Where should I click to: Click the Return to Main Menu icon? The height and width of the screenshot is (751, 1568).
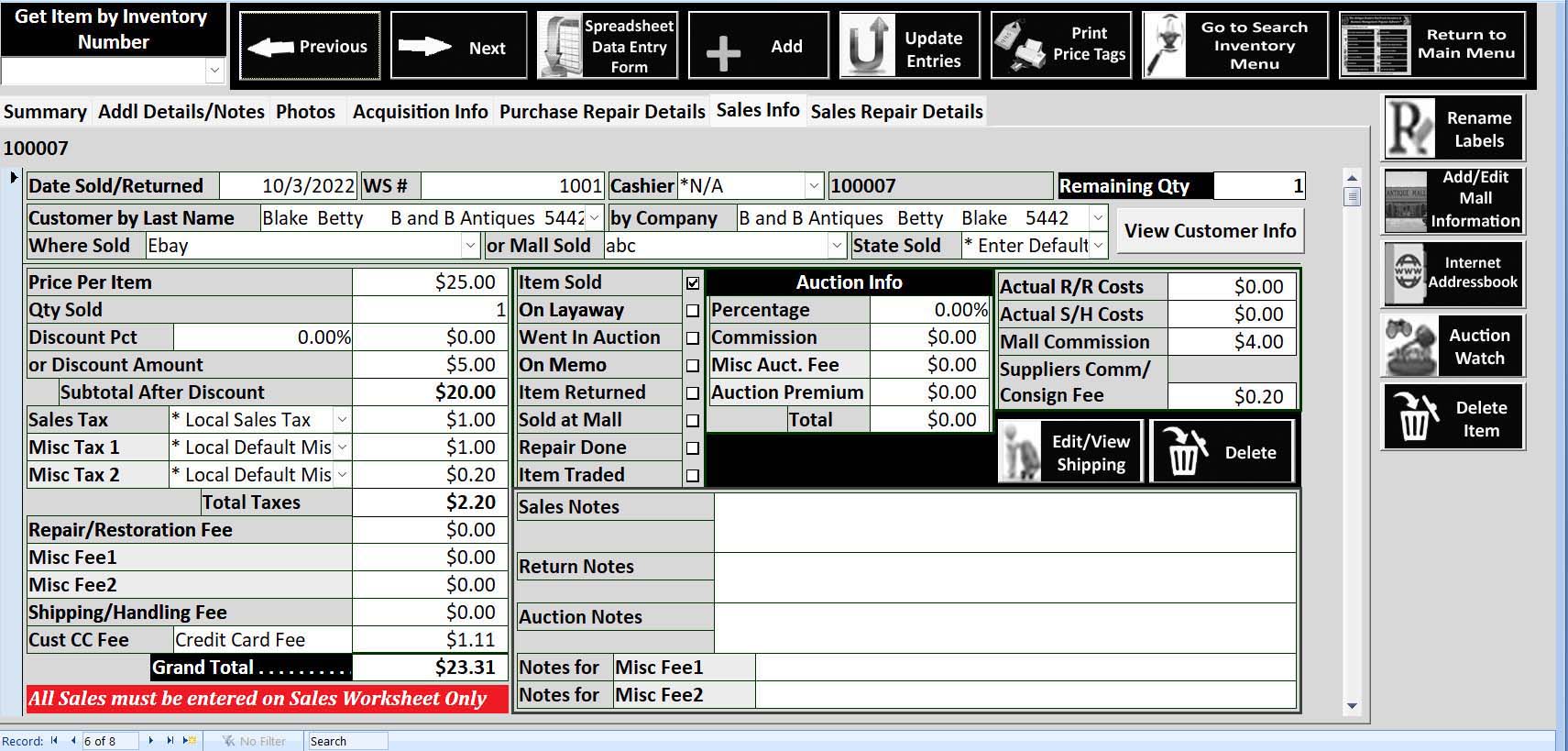1376,46
